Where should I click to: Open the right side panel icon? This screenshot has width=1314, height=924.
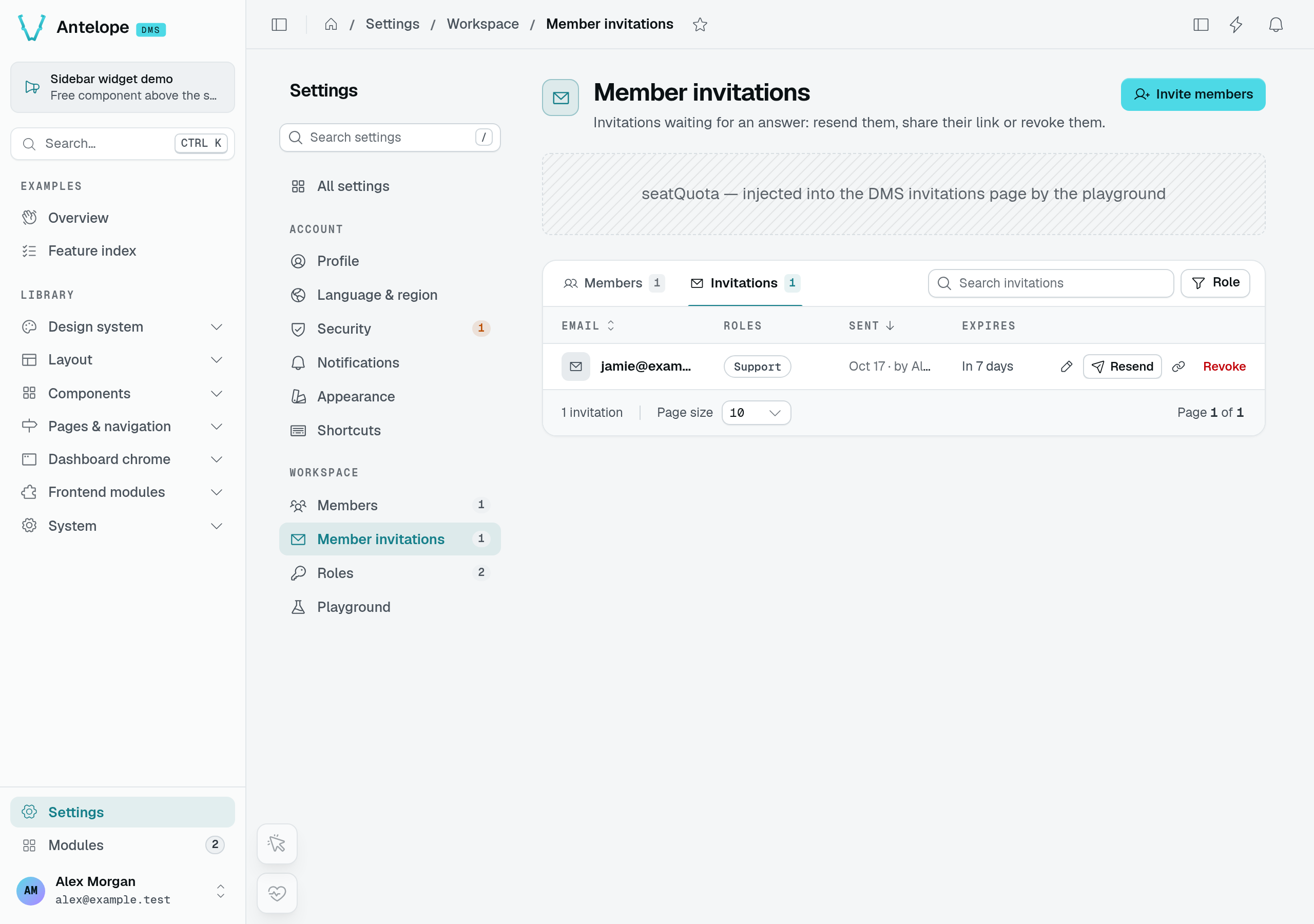pos(1201,25)
